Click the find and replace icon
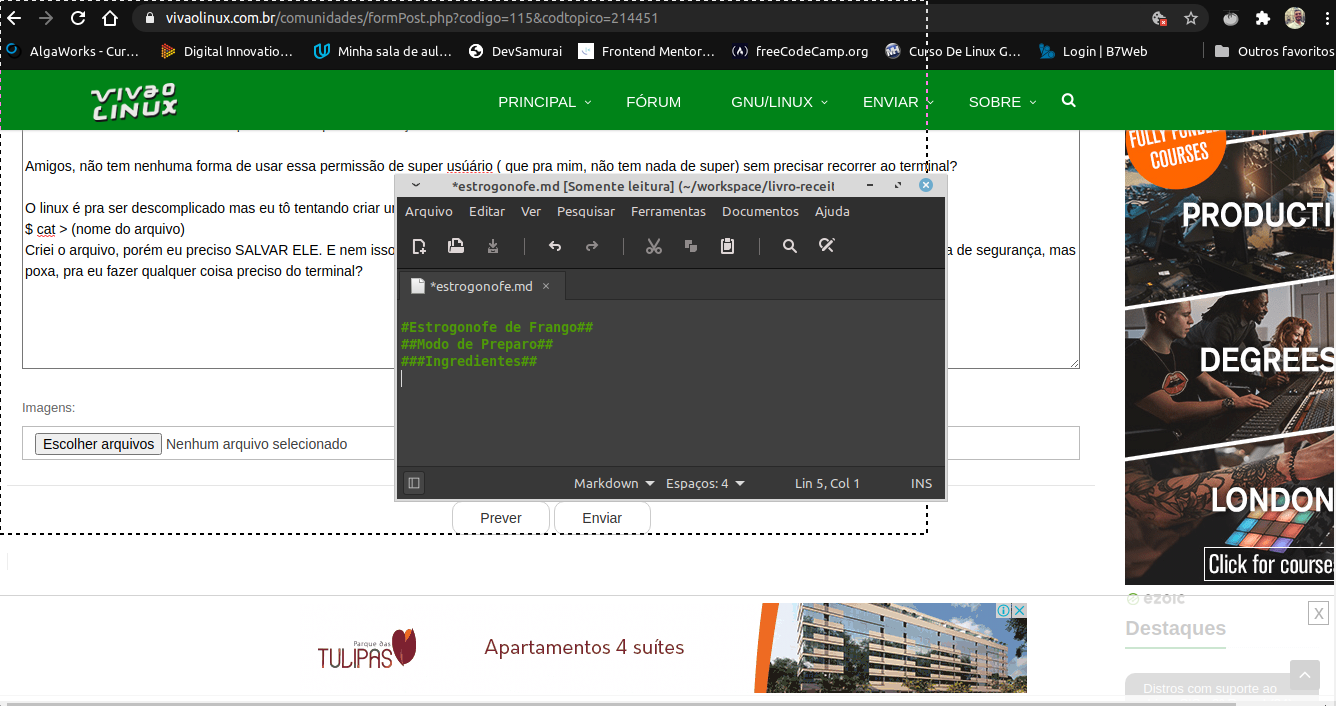The image size is (1336, 706). [827, 246]
